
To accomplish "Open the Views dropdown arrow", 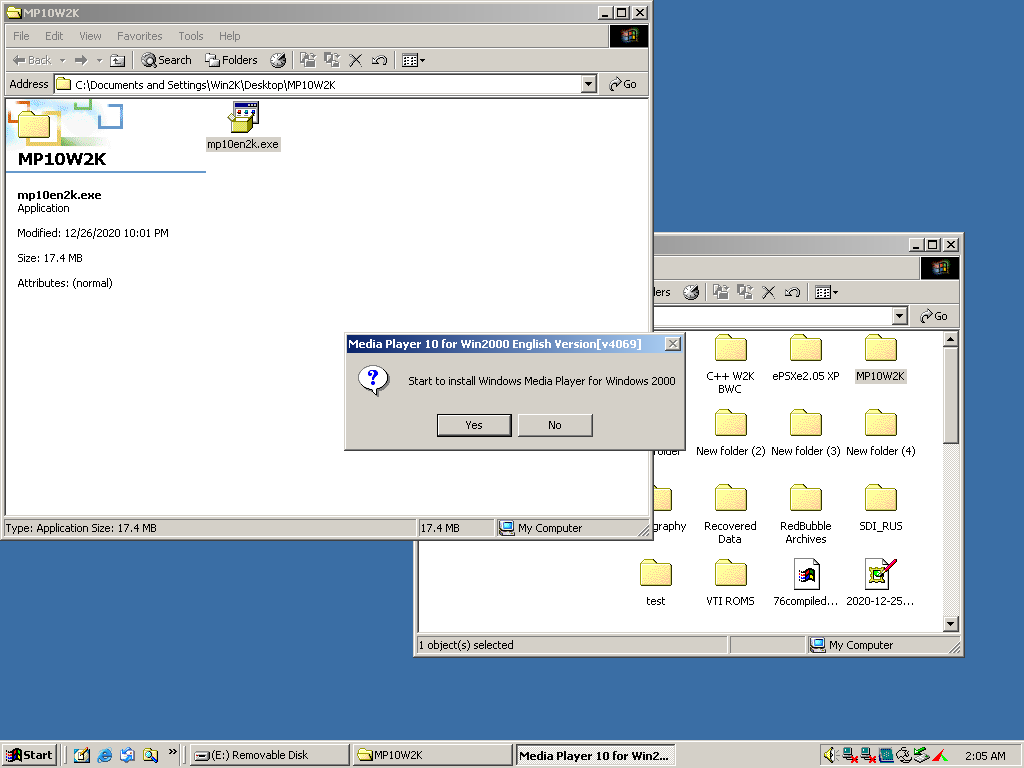I will pos(421,60).
